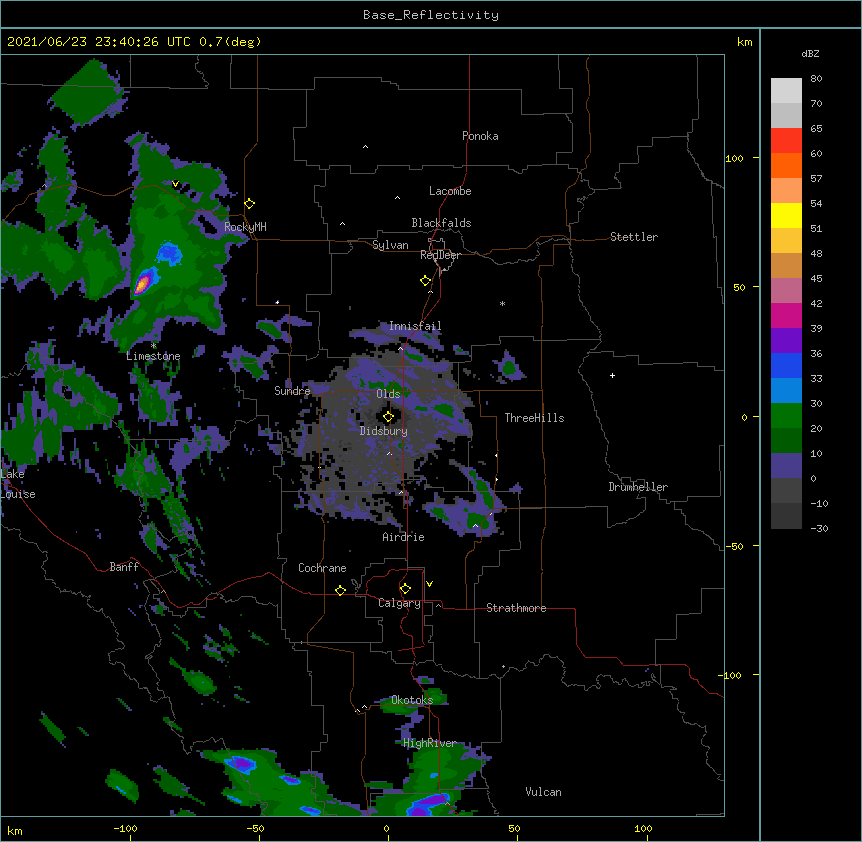Click the Innisfail city label
The height and width of the screenshot is (842, 862).
(415, 326)
